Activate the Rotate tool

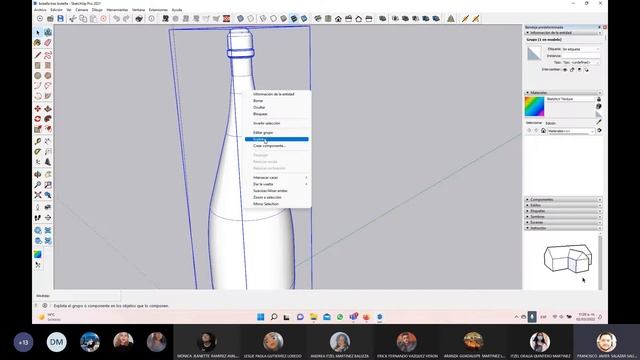[x=38, y=119]
